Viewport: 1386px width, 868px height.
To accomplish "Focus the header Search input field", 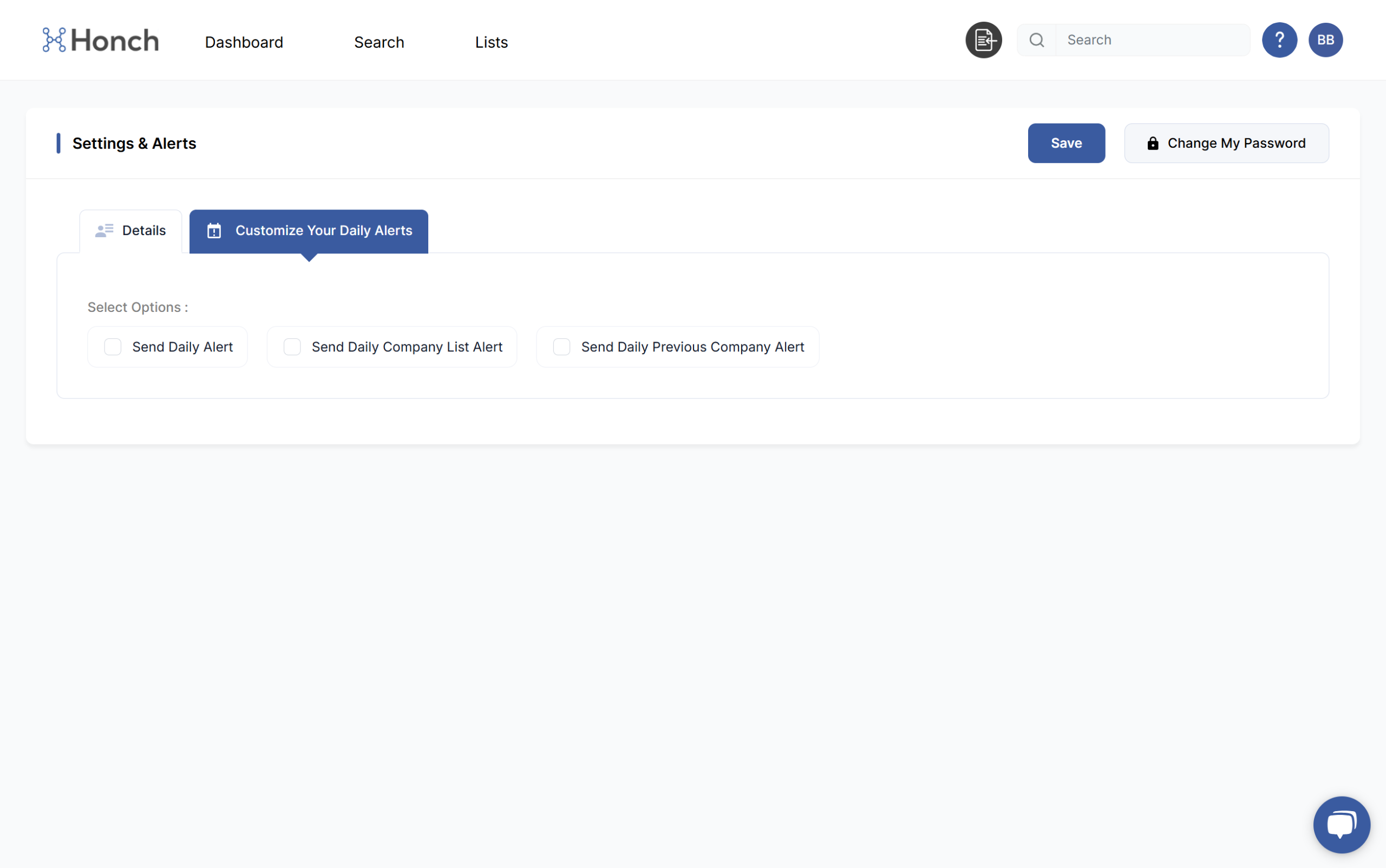I will [x=1152, y=40].
